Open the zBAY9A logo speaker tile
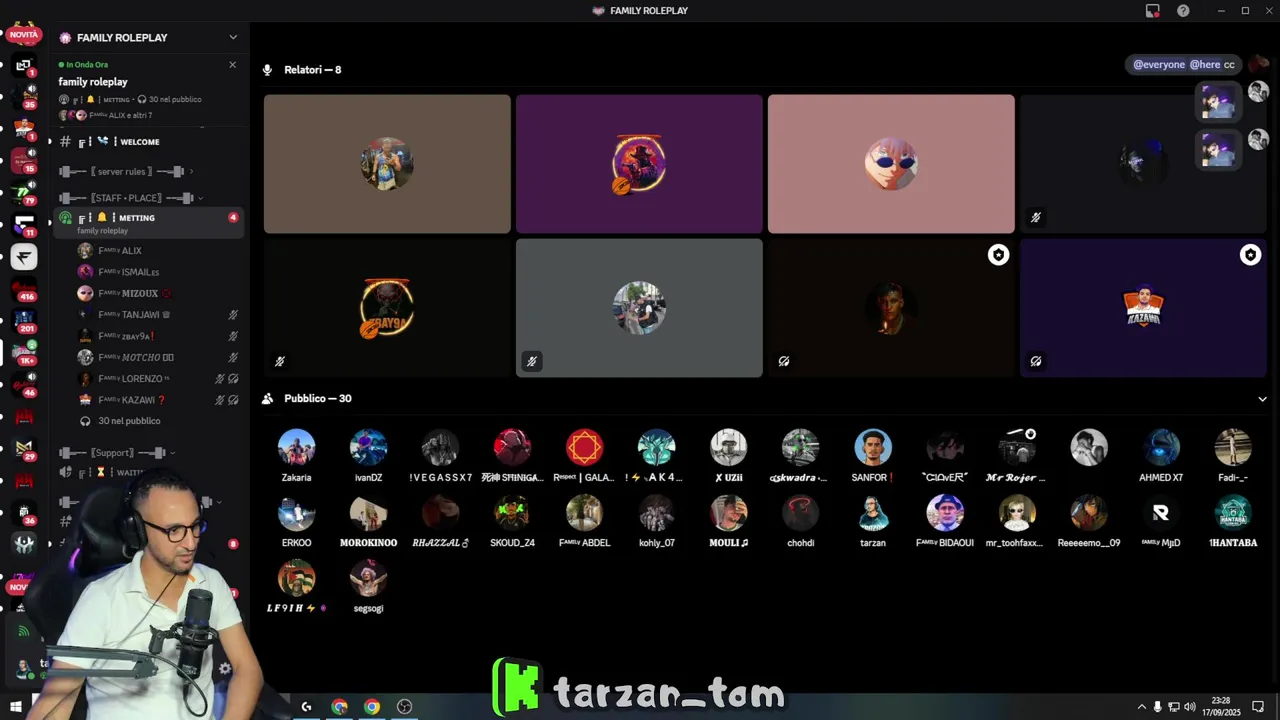 point(387,308)
